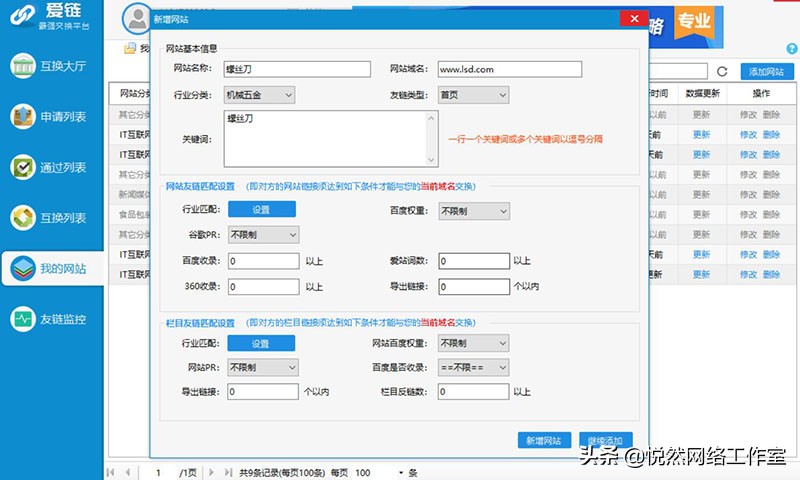Click 更新 in the 食品包 row

point(701,214)
